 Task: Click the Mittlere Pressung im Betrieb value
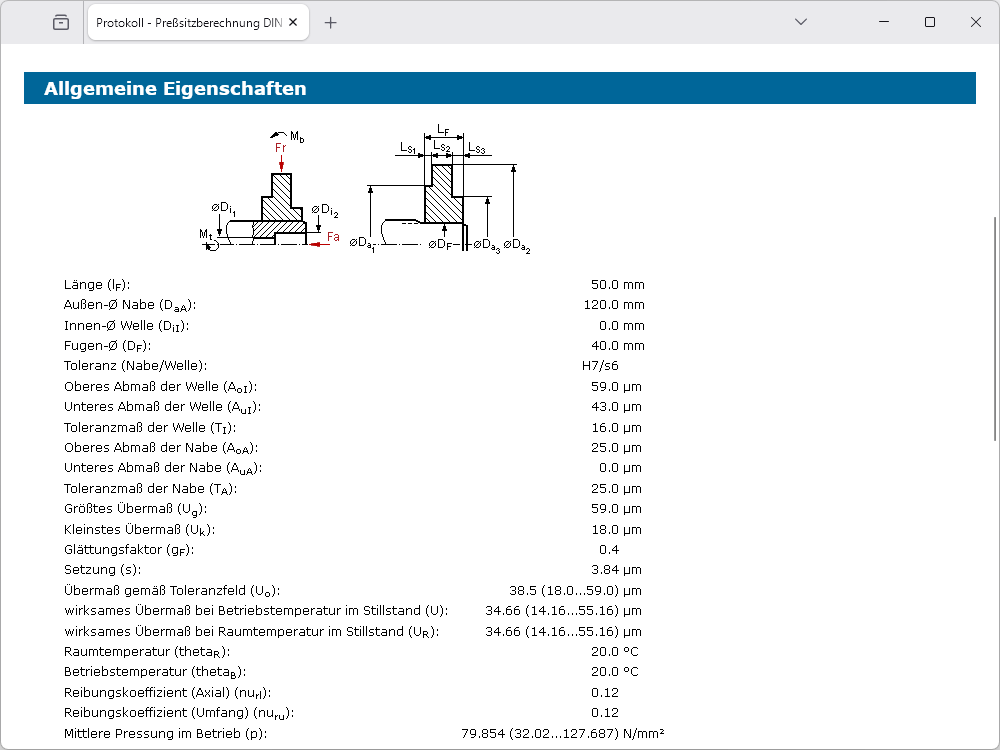click(x=562, y=733)
